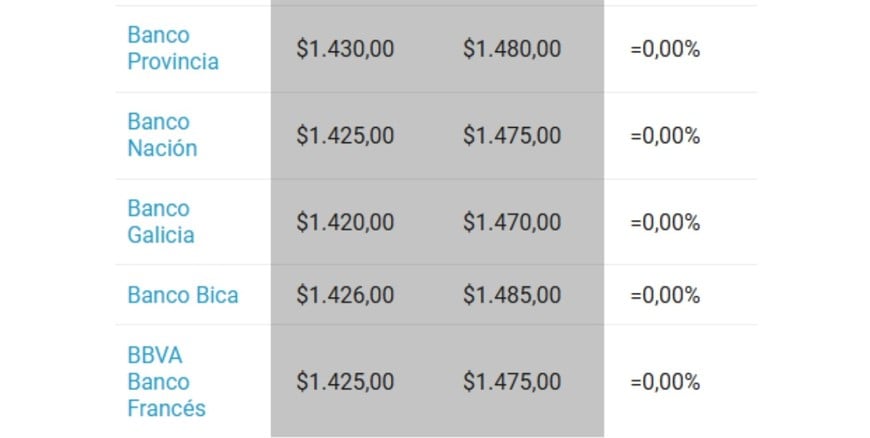Click BBVA Banco Francés' $1.475,00 price
This screenshot has height=438, width=870.
[512, 381]
